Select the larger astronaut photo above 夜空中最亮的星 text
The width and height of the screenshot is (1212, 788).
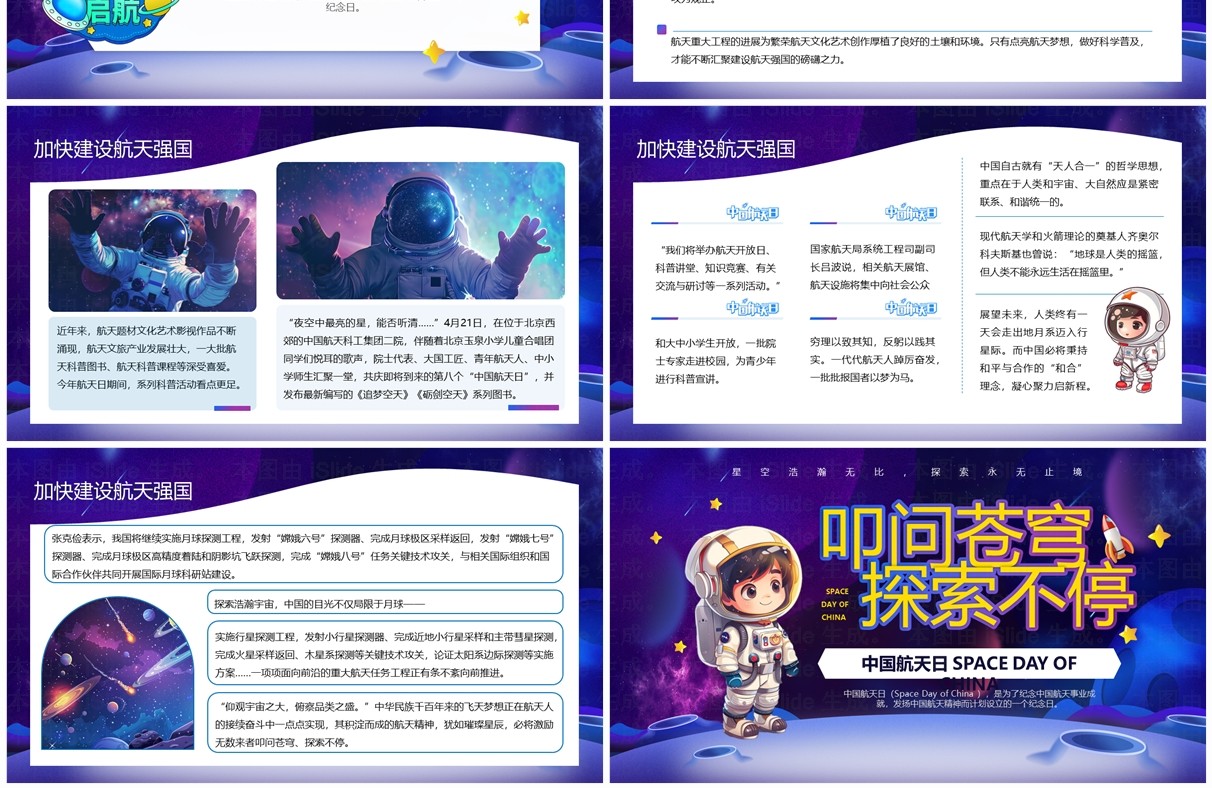420,230
